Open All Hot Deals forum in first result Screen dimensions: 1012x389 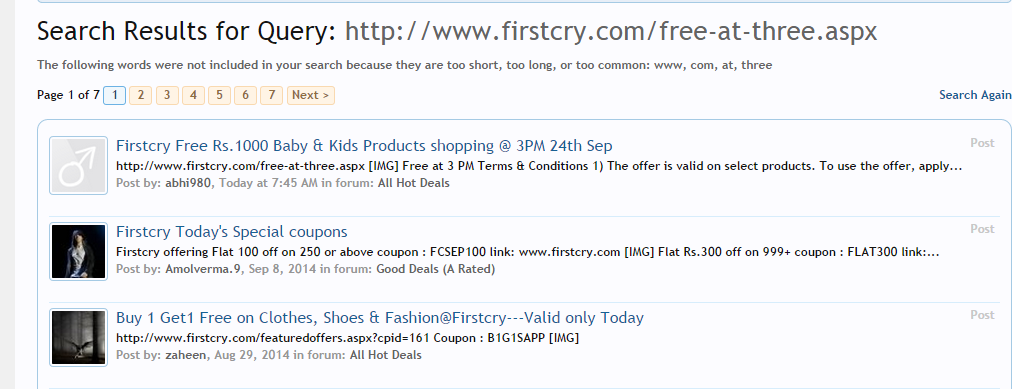(414, 183)
